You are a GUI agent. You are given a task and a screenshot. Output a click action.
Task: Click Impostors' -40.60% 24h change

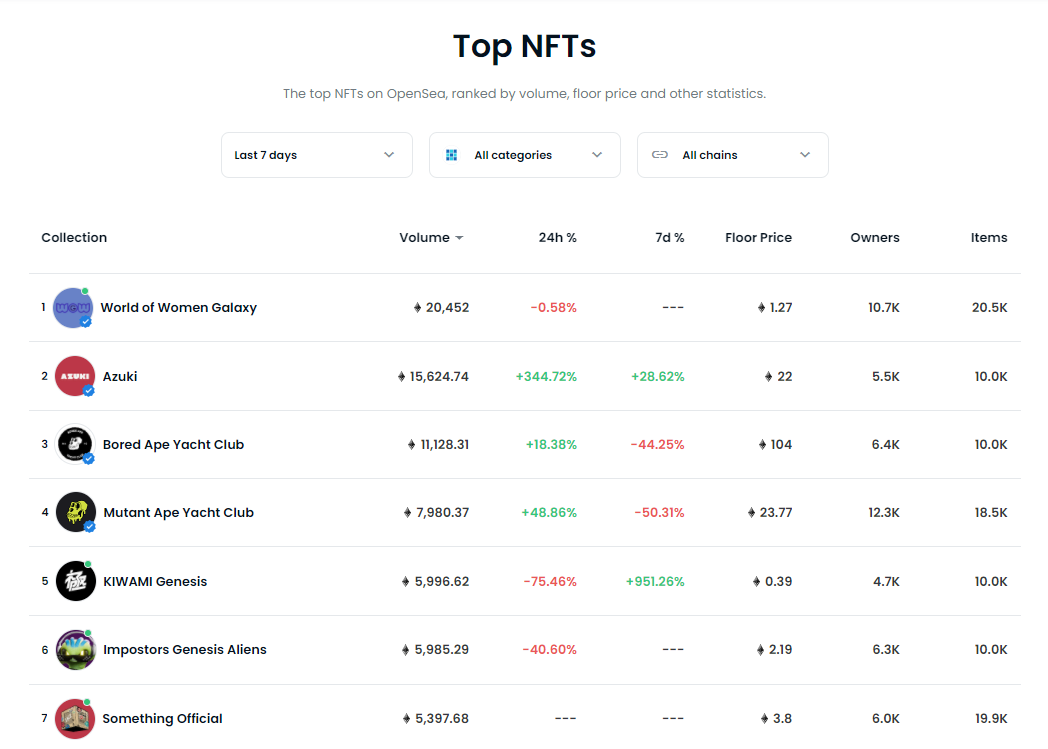(x=549, y=650)
